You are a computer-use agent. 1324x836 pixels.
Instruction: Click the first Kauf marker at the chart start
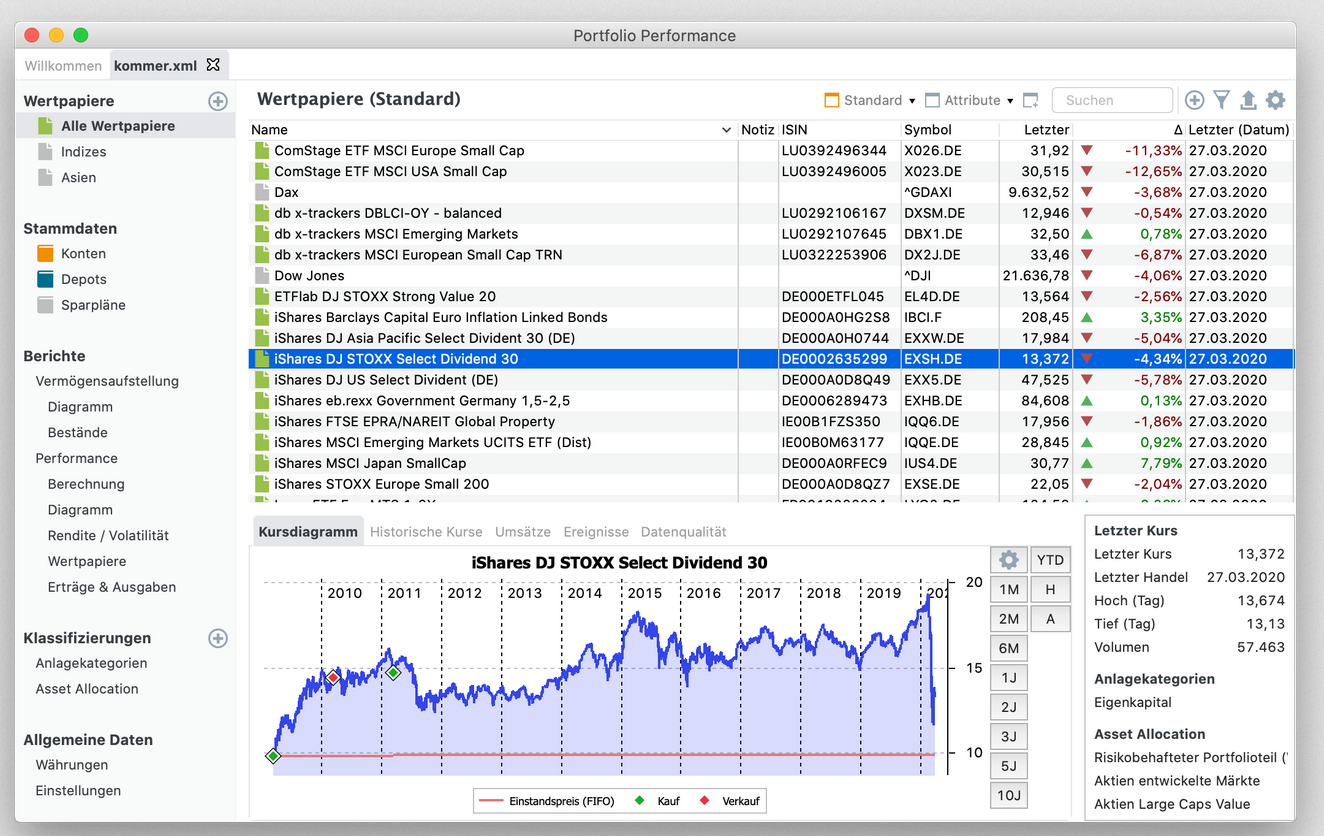[x=273, y=756]
